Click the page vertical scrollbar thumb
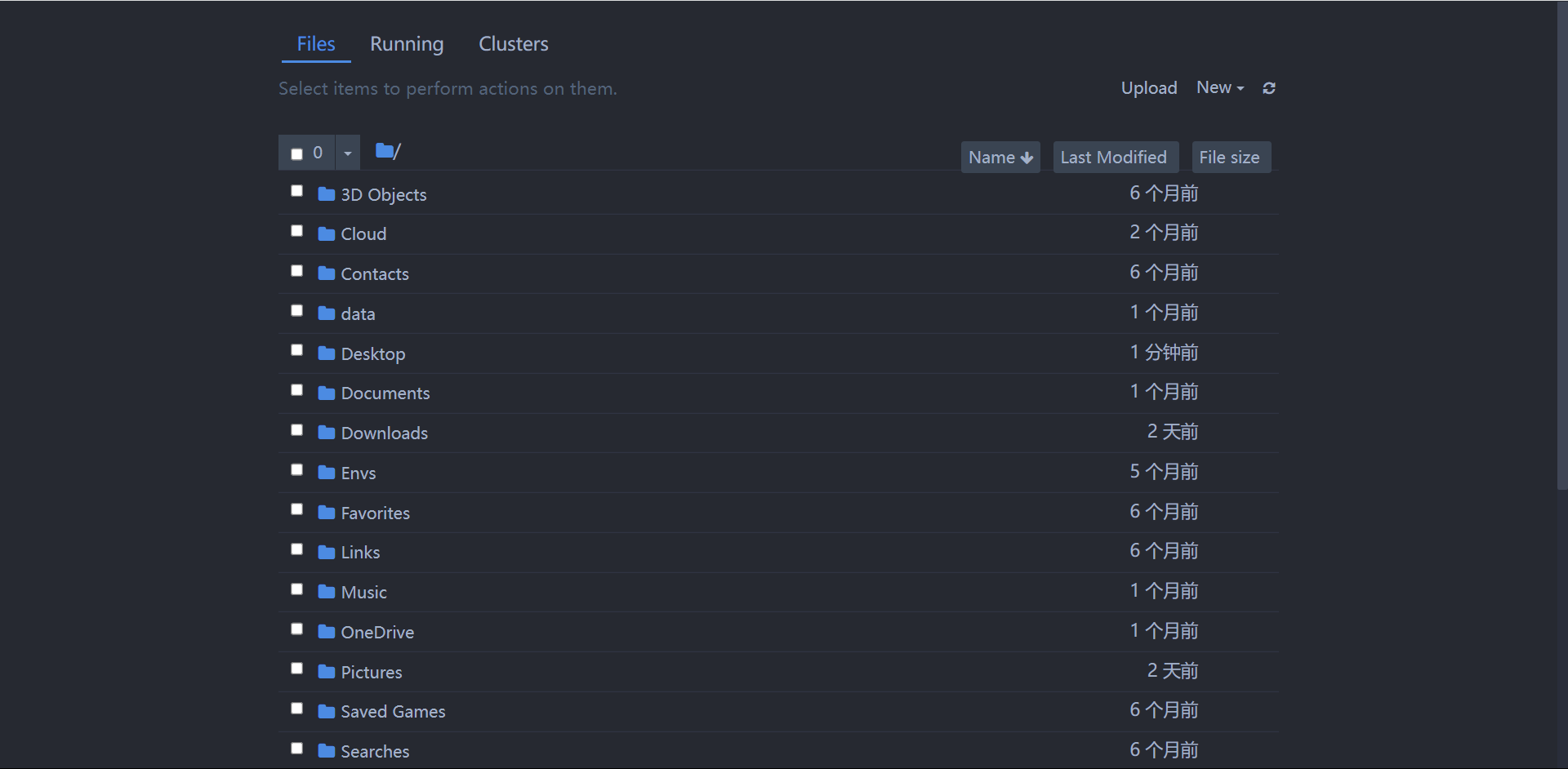Viewport: 1568px width, 769px height. tap(1562, 245)
